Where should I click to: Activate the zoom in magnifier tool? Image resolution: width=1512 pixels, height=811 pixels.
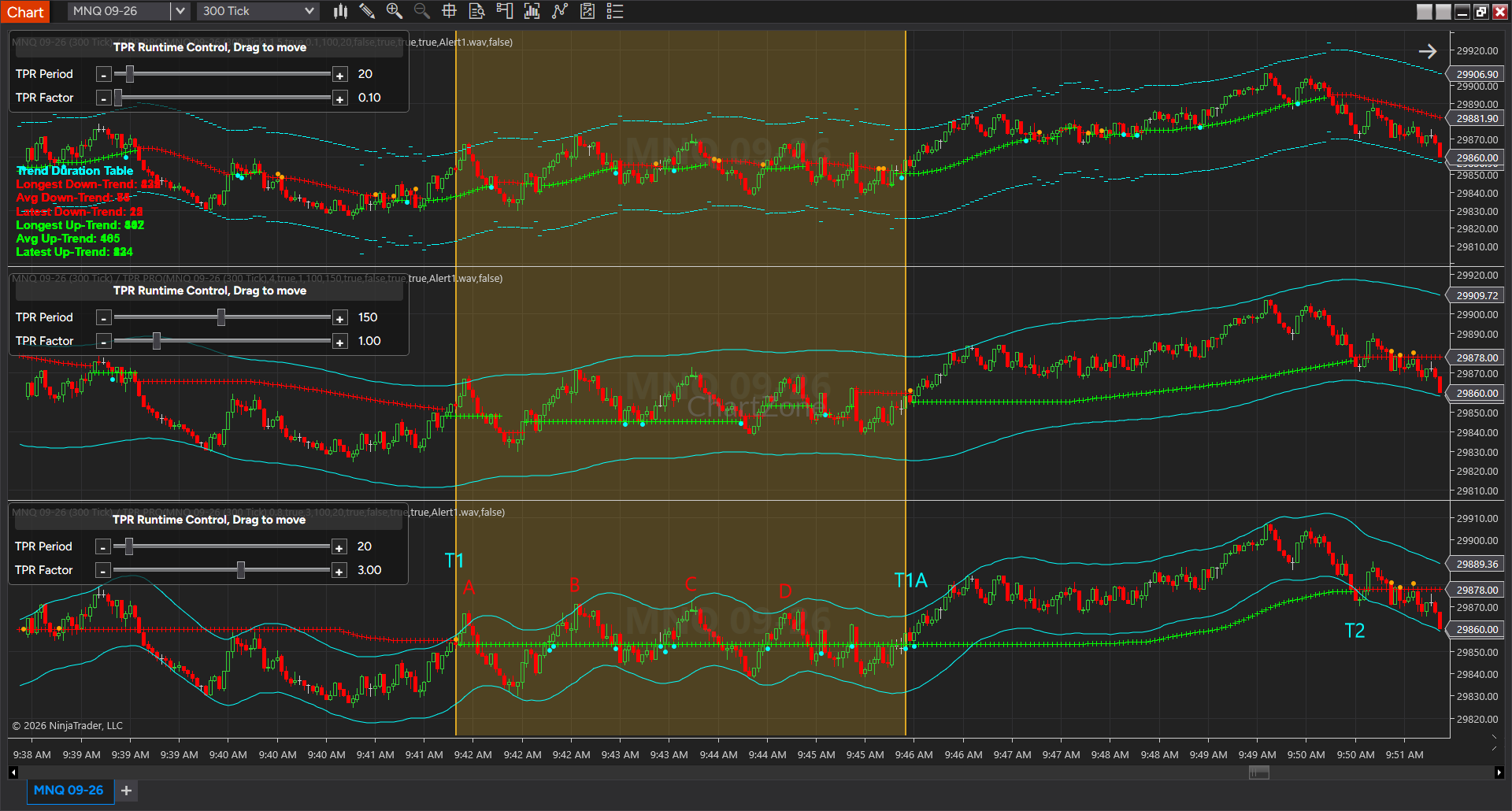pos(395,11)
